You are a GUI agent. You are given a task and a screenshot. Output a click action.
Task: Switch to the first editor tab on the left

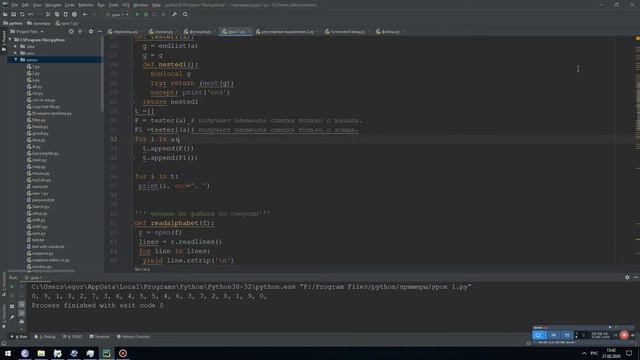(x=125, y=31)
